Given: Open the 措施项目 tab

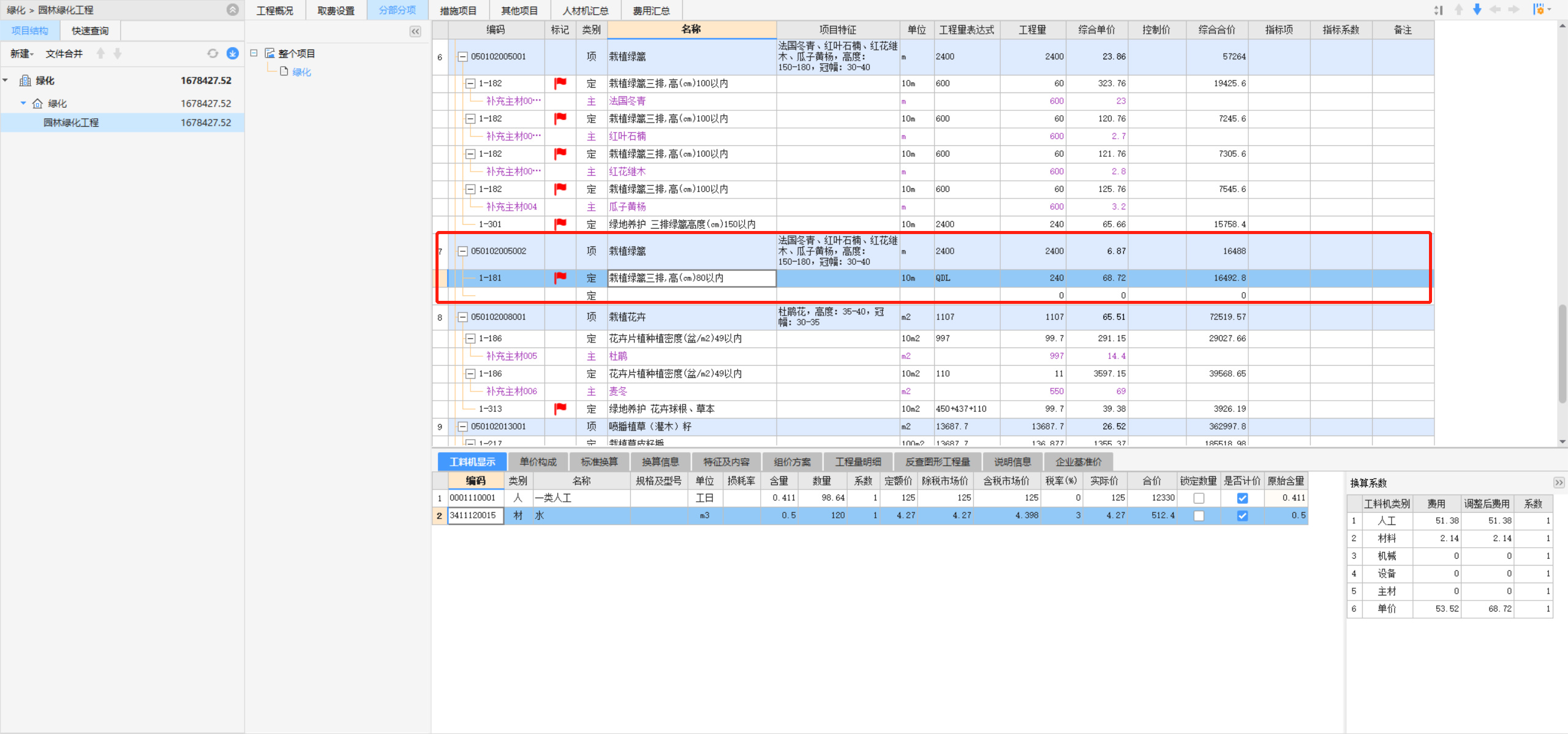Looking at the screenshot, I should (459, 10).
